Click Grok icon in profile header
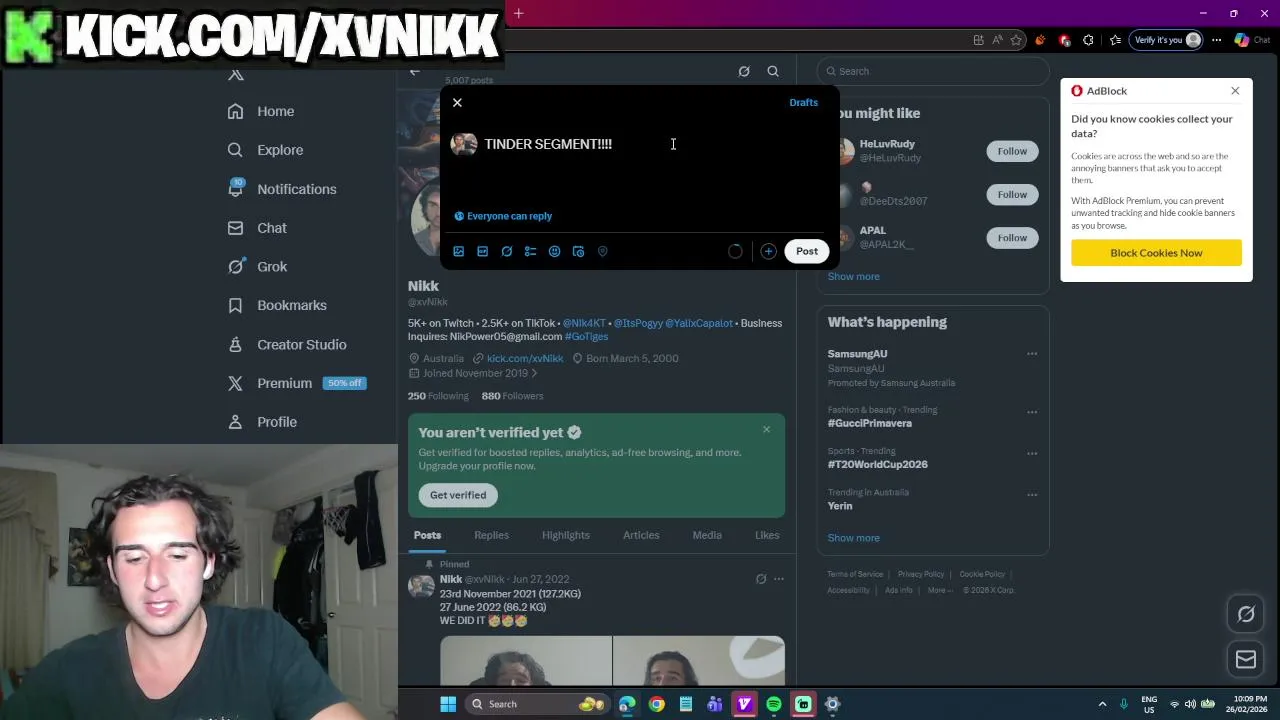Image resolution: width=1280 pixels, height=720 pixels. pyautogui.click(x=744, y=71)
